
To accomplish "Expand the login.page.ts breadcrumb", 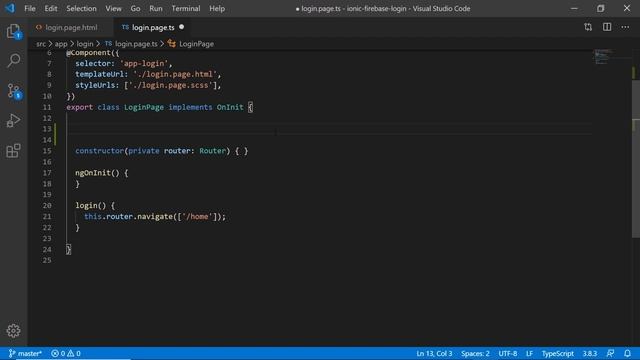I will click(131, 44).
